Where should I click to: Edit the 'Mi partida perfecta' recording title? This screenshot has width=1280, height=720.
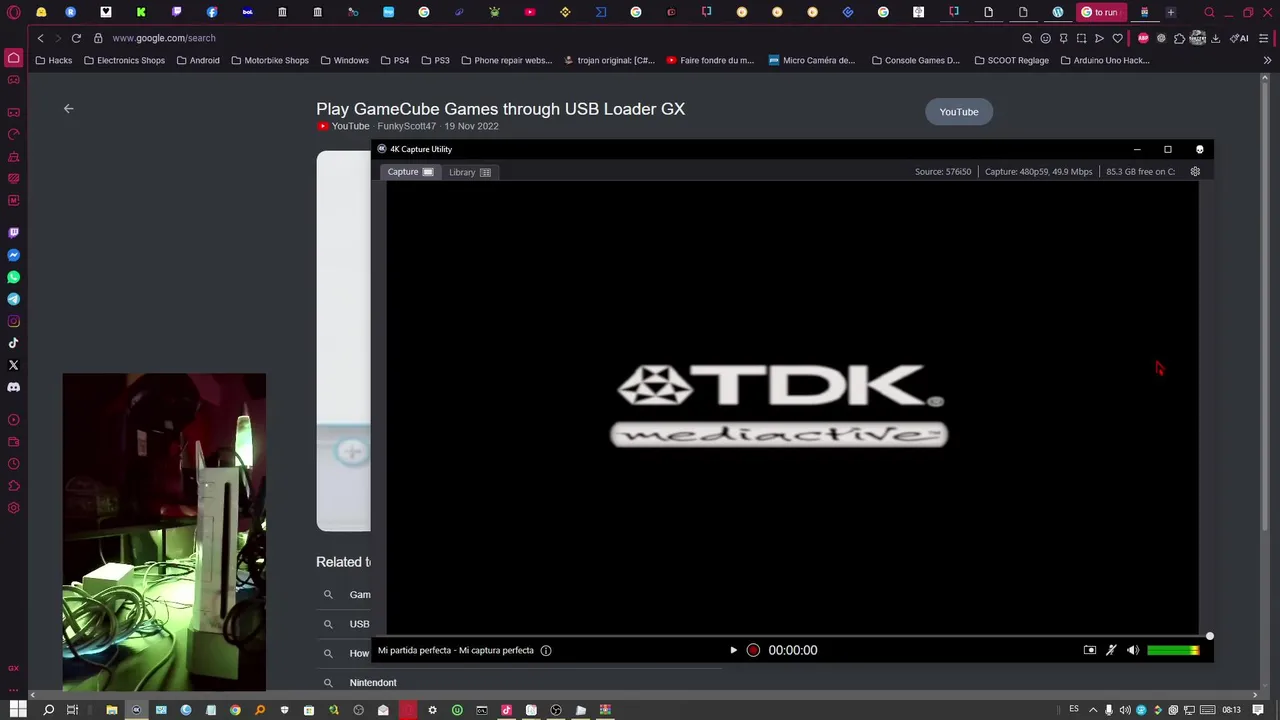click(x=455, y=650)
